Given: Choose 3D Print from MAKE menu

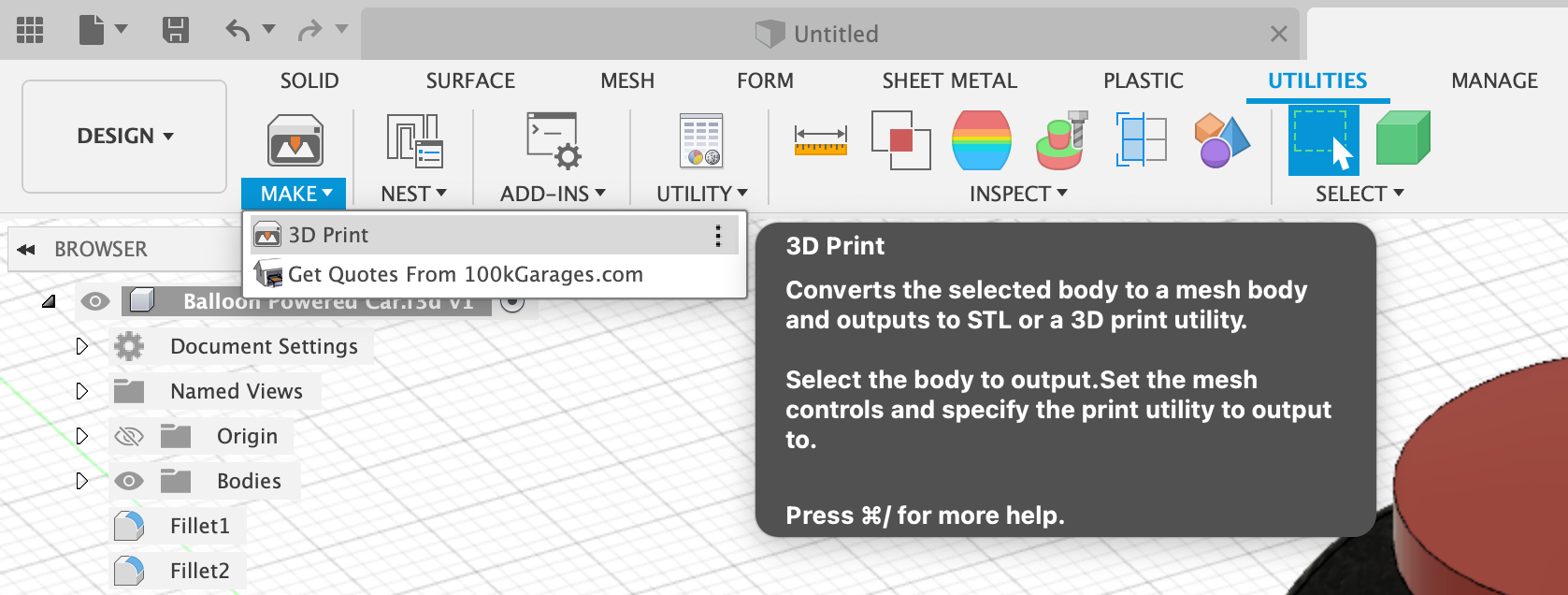Looking at the screenshot, I should pyautogui.click(x=495, y=235).
